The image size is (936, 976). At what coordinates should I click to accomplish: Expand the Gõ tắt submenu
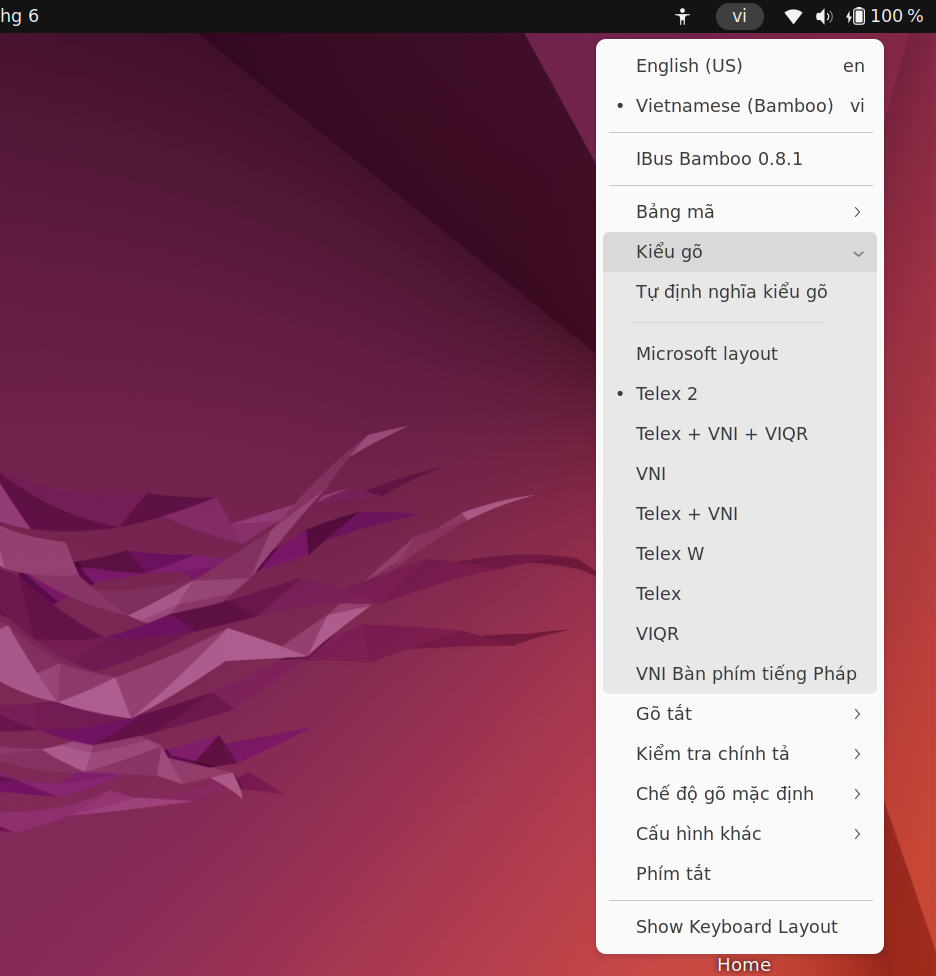[x=740, y=714]
